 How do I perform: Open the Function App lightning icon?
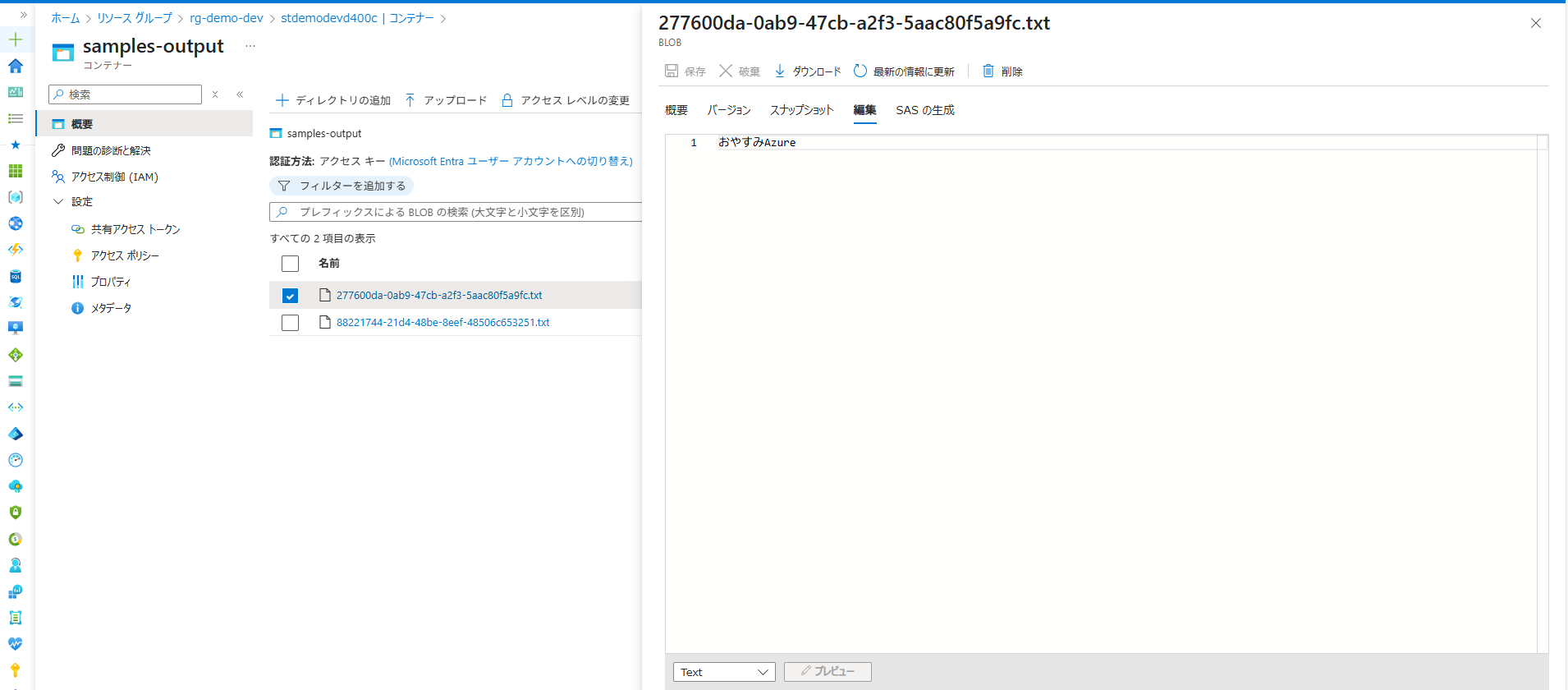(16, 250)
